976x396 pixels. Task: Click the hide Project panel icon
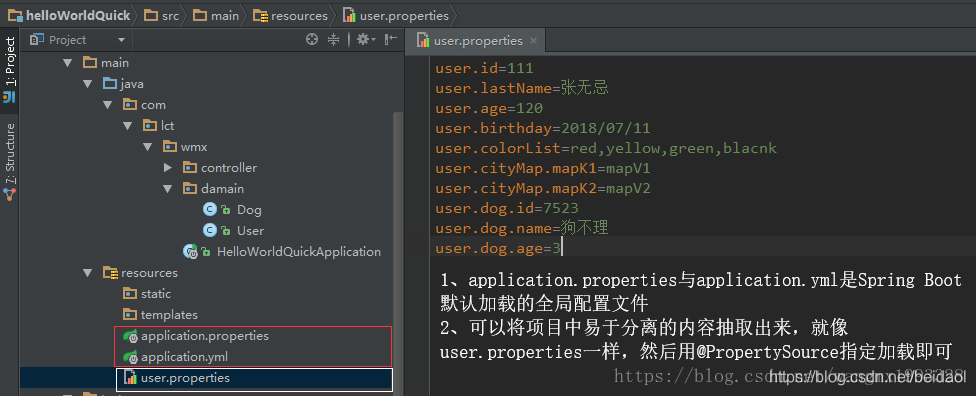[x=391, y=40]
